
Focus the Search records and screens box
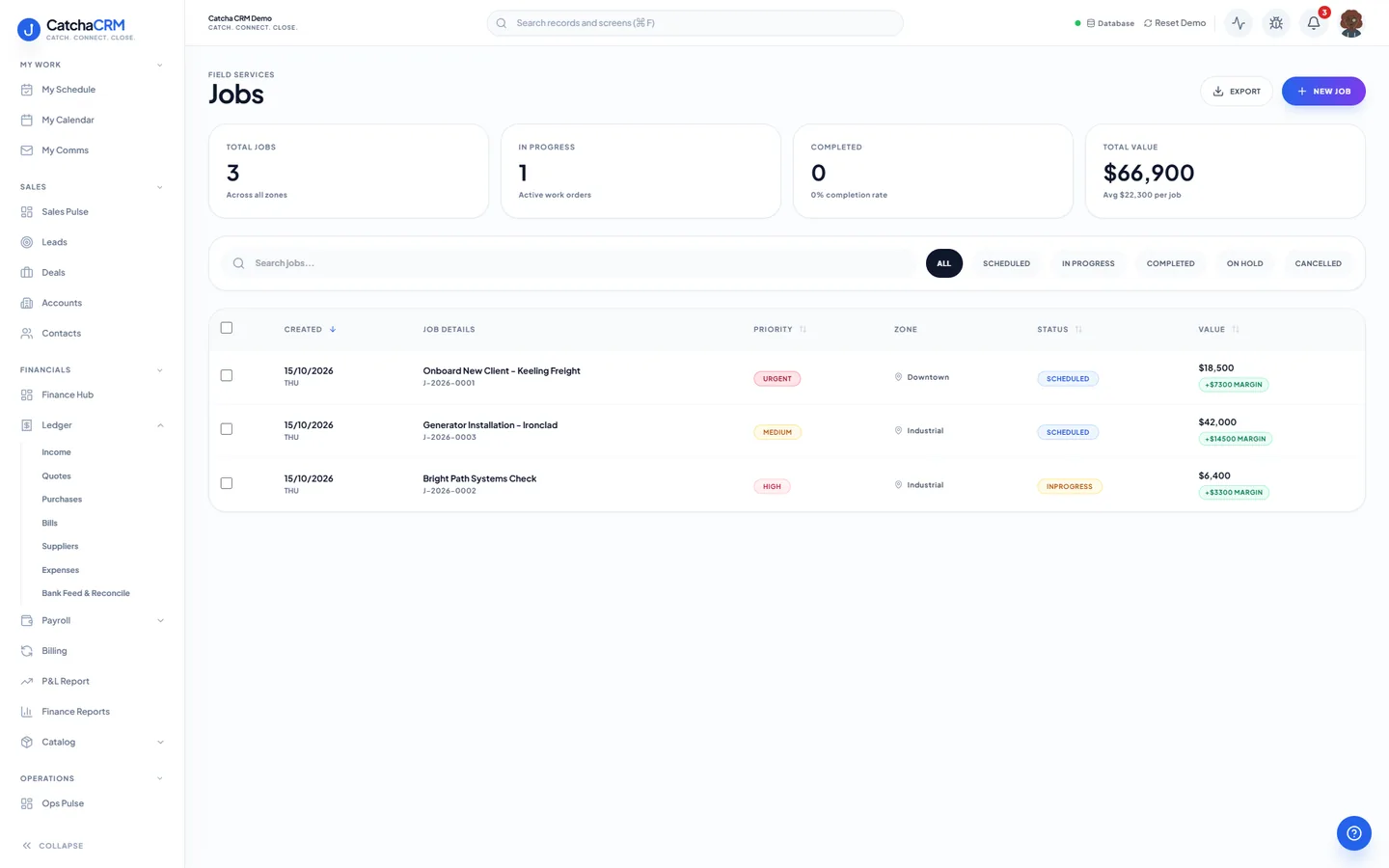tap(694, 23)
